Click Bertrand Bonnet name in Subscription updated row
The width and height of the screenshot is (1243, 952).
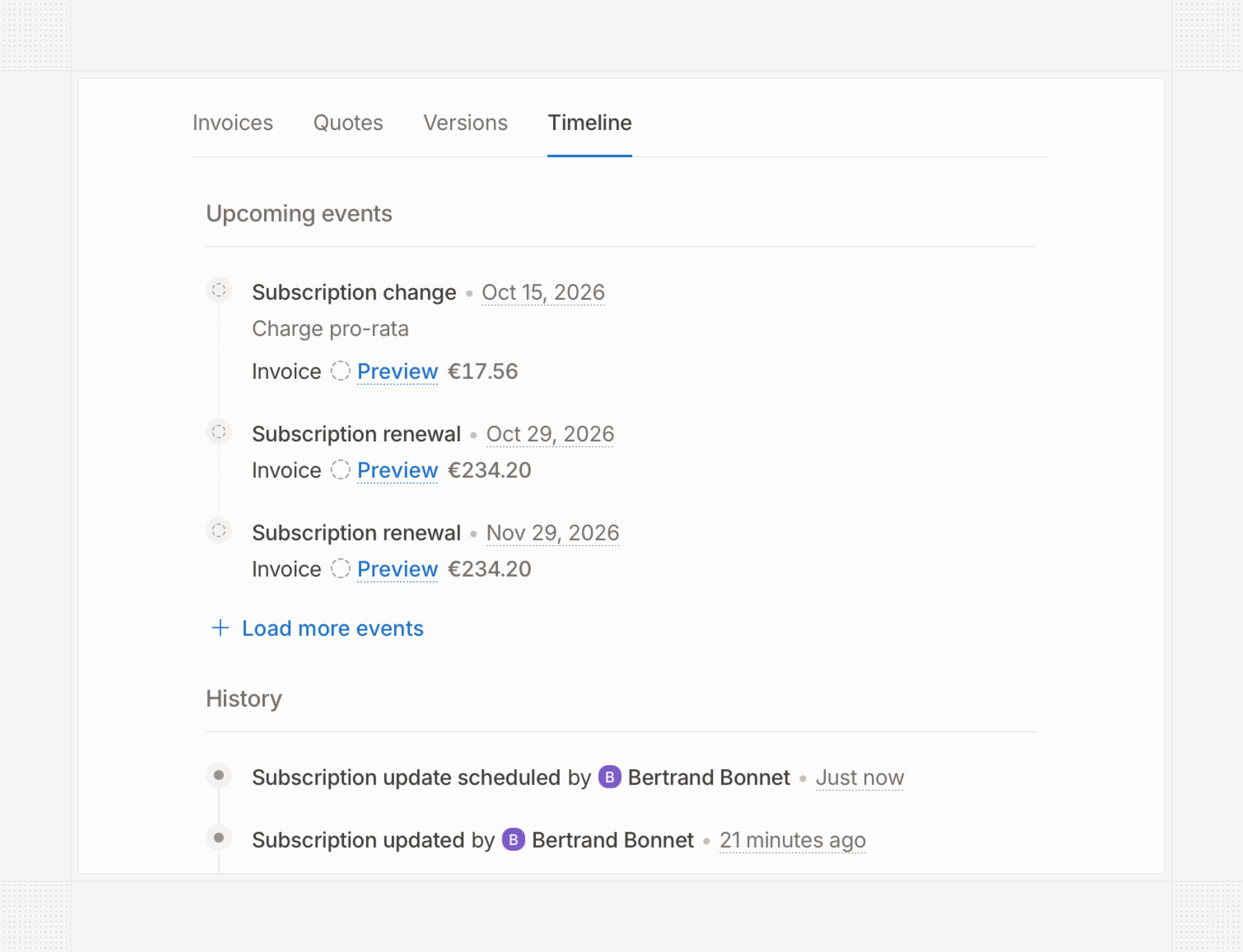613,840
